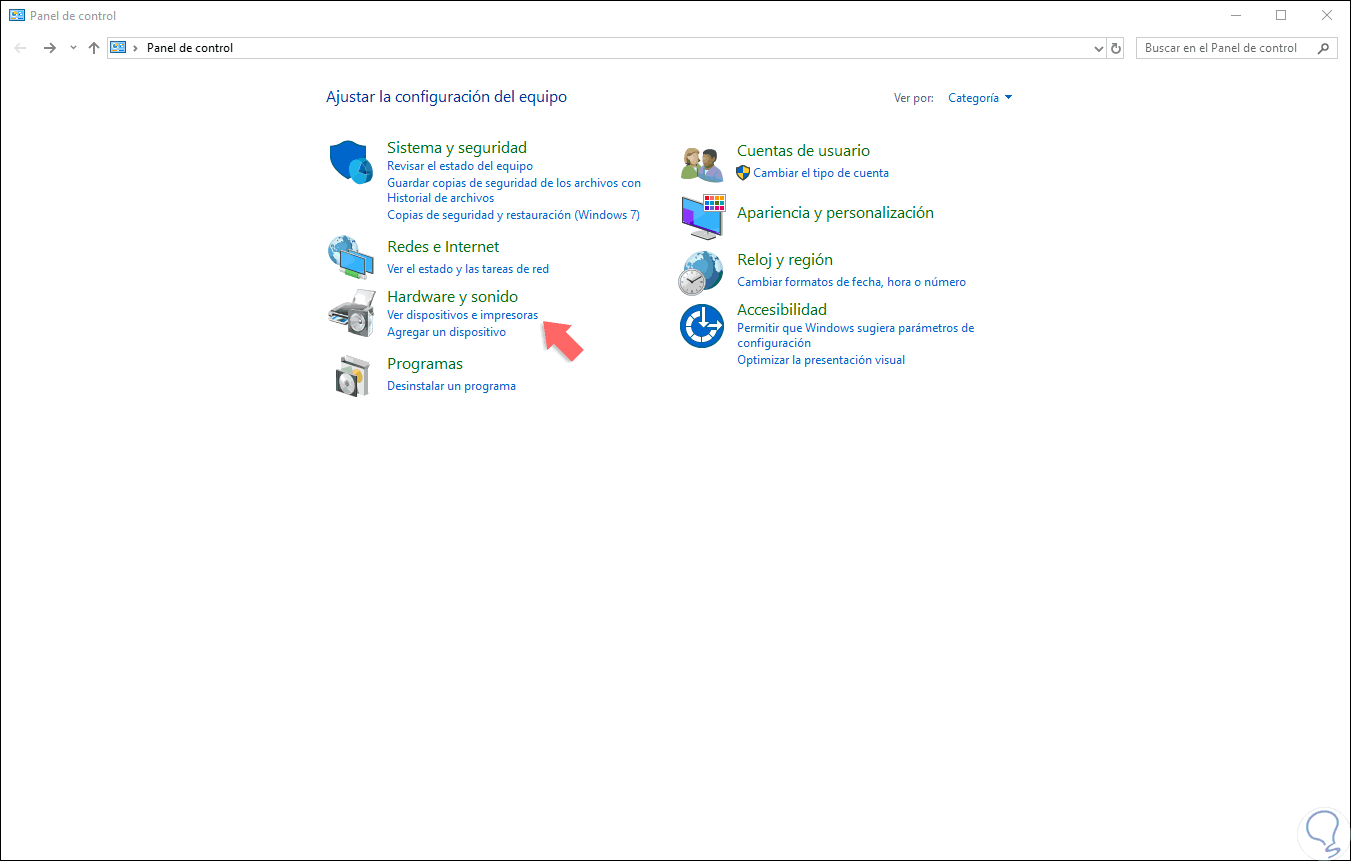Expand the breadcrumb chevron before Panel de control
Image resolution: width=1351 pixels, height=861 pixels.
135,48
